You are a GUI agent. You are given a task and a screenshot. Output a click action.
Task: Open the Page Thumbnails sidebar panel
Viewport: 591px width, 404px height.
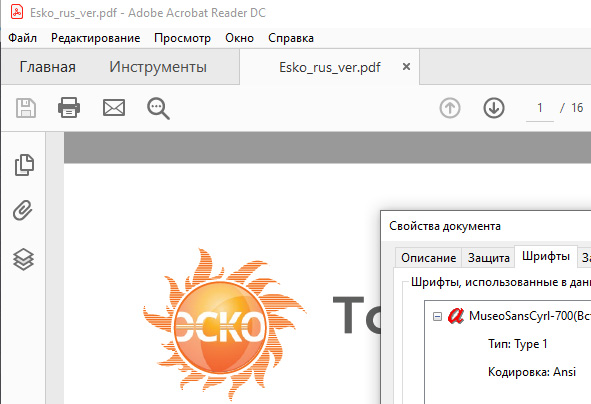pos(24,165)
